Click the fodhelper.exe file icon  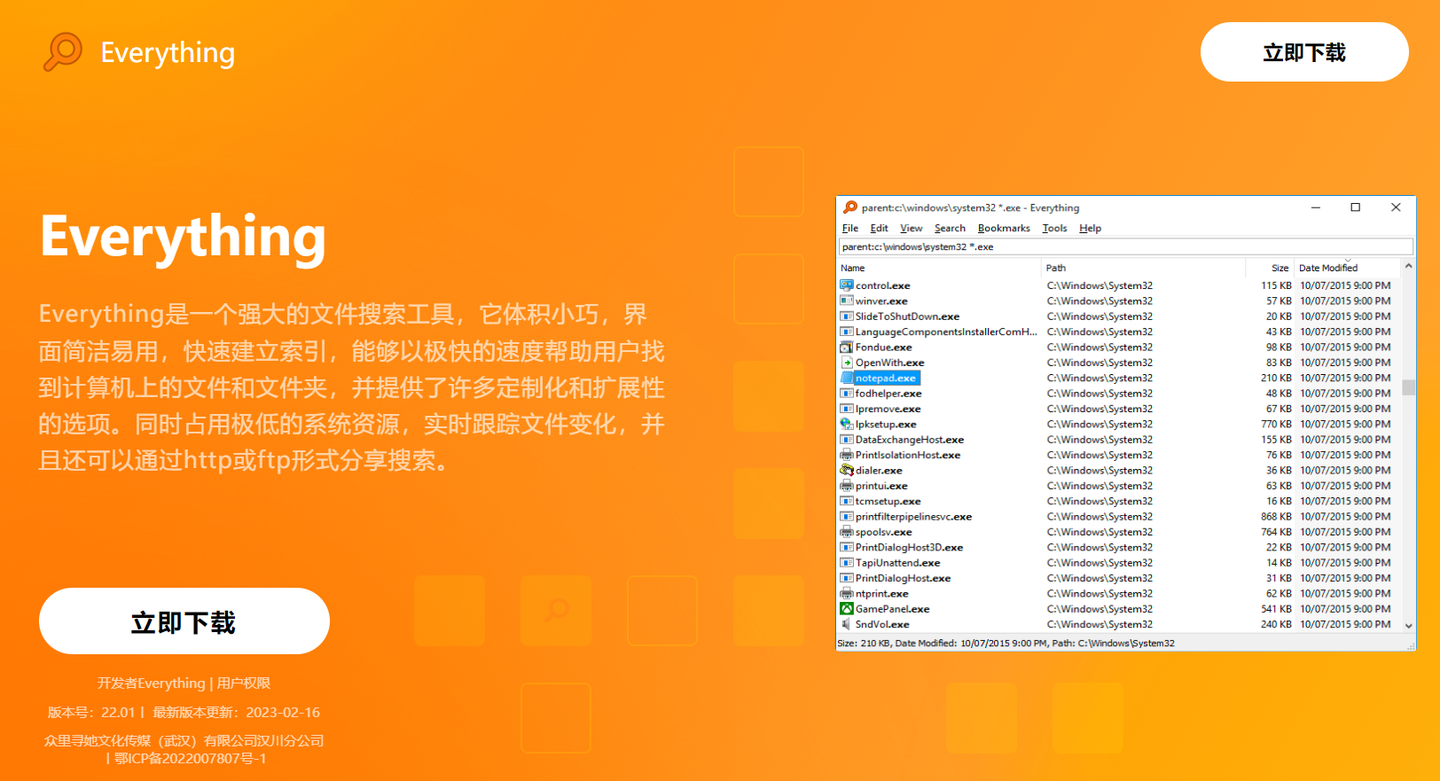[847, 393]
